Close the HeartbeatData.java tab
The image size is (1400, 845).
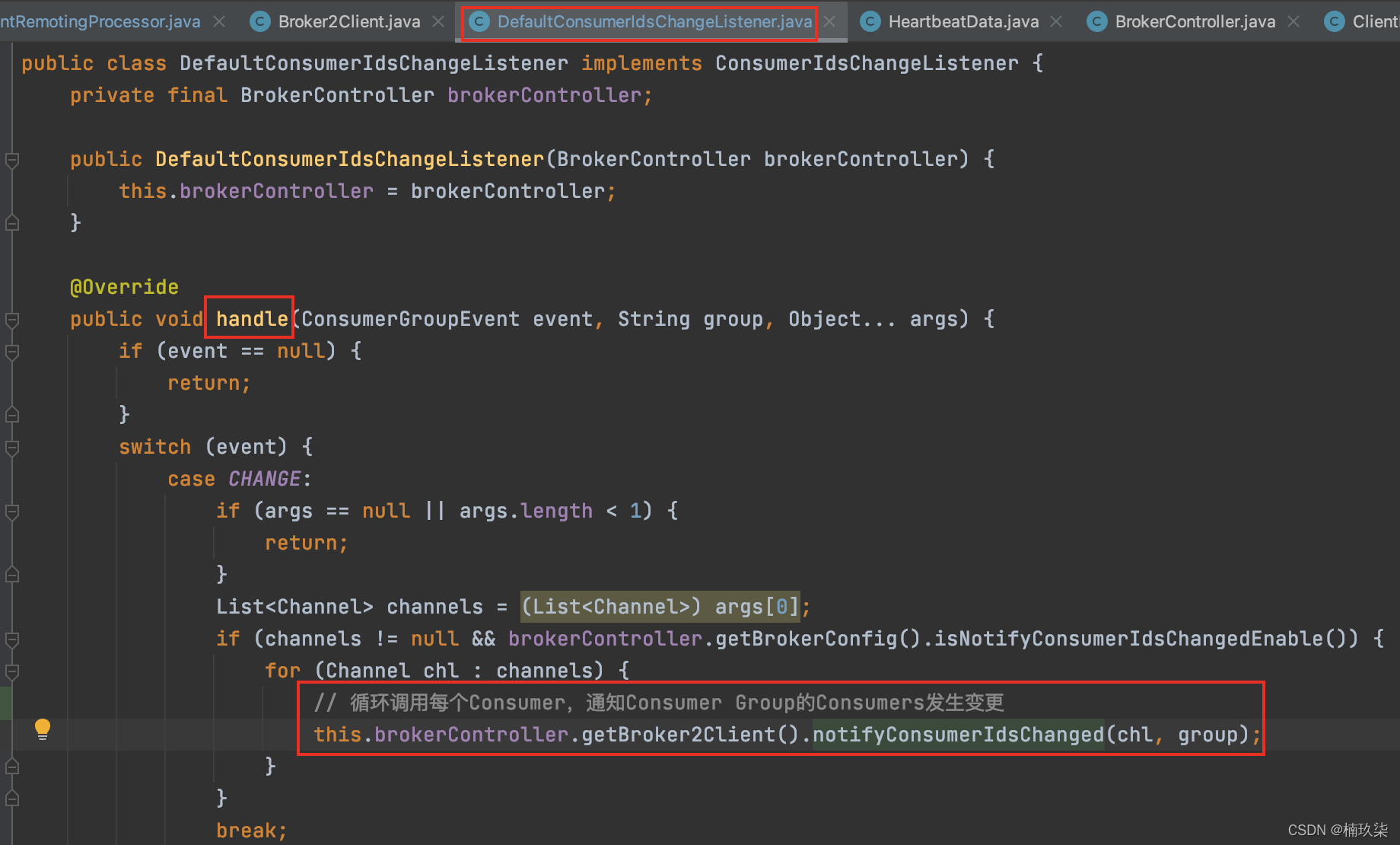click(1056, 22)
